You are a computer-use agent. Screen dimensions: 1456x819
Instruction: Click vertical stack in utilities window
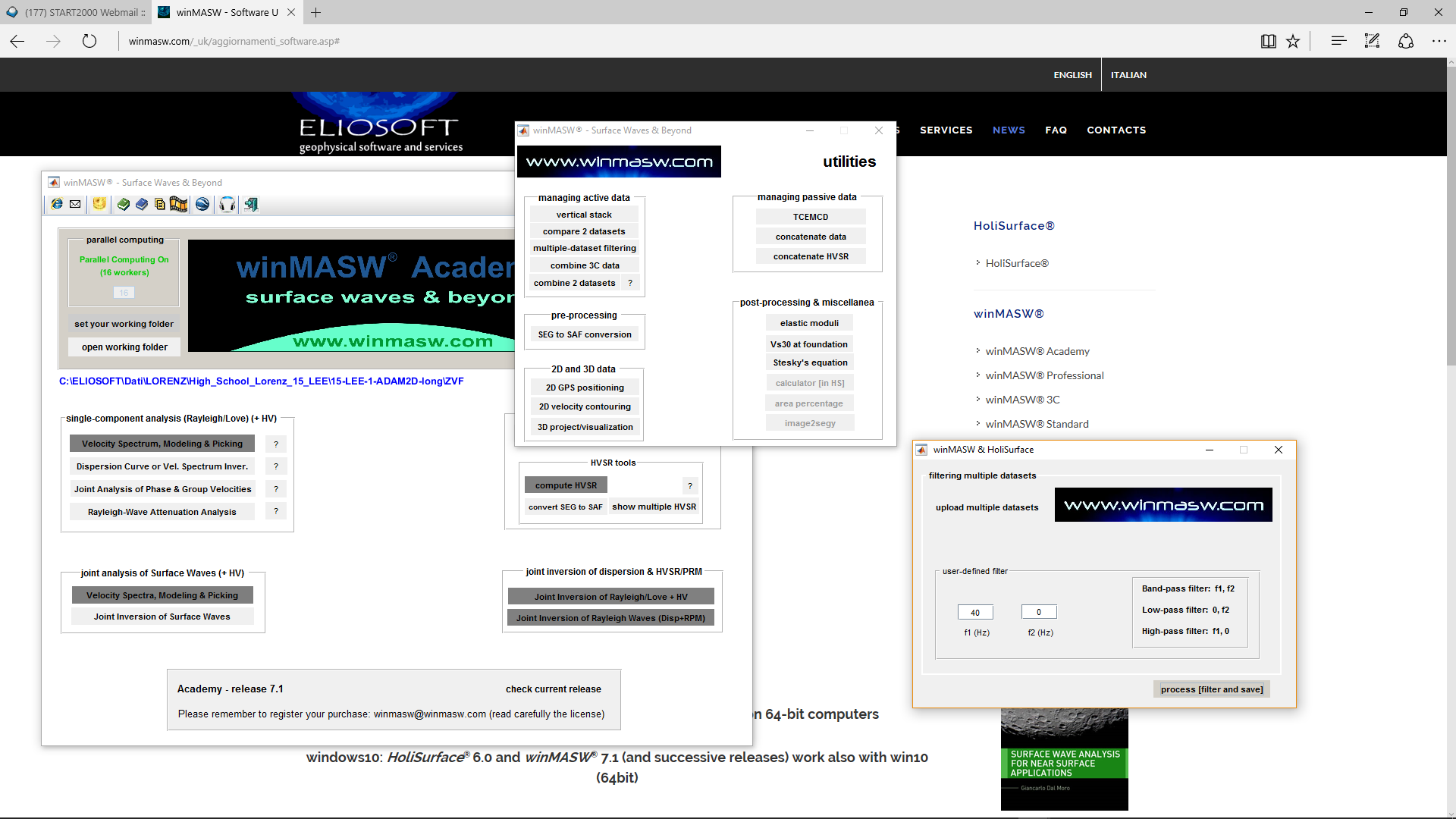[x=584, y=215]
